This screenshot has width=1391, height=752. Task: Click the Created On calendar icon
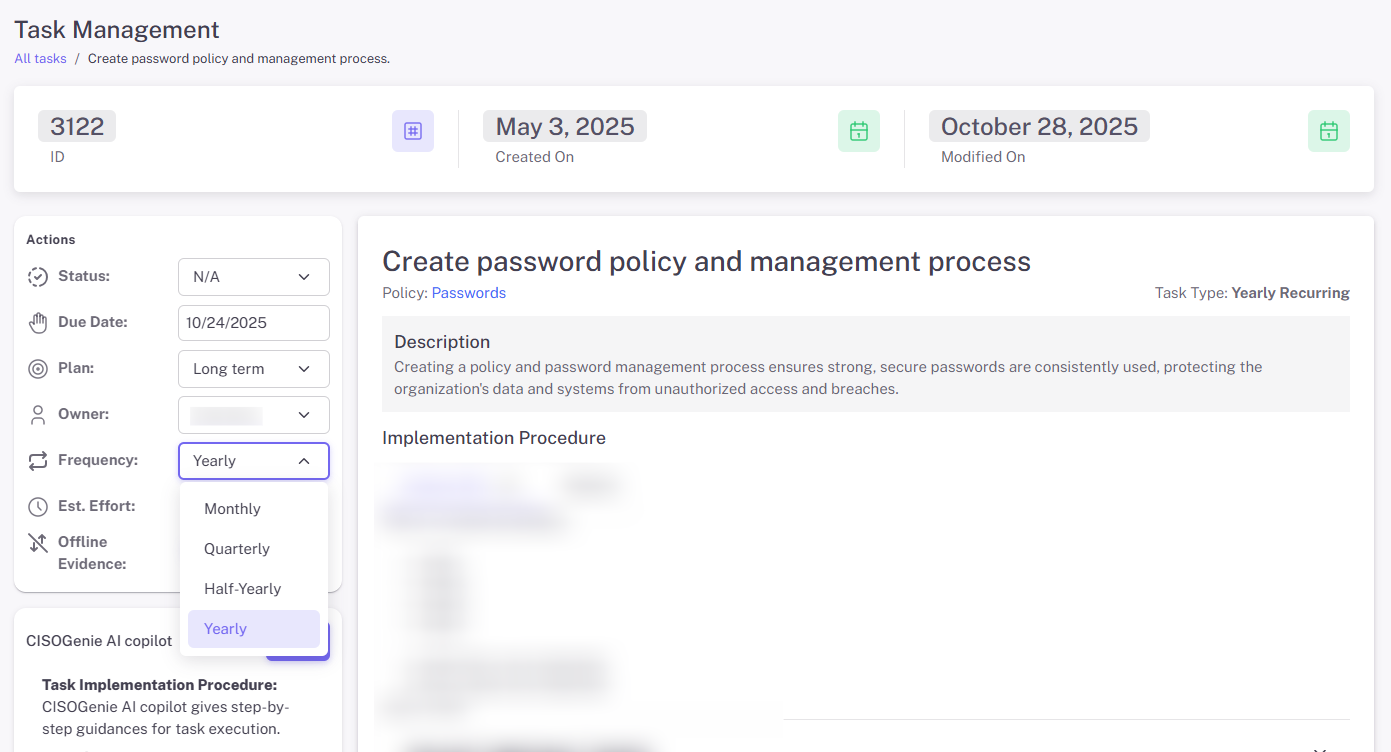pyautogui.click(x=858, y=131)
